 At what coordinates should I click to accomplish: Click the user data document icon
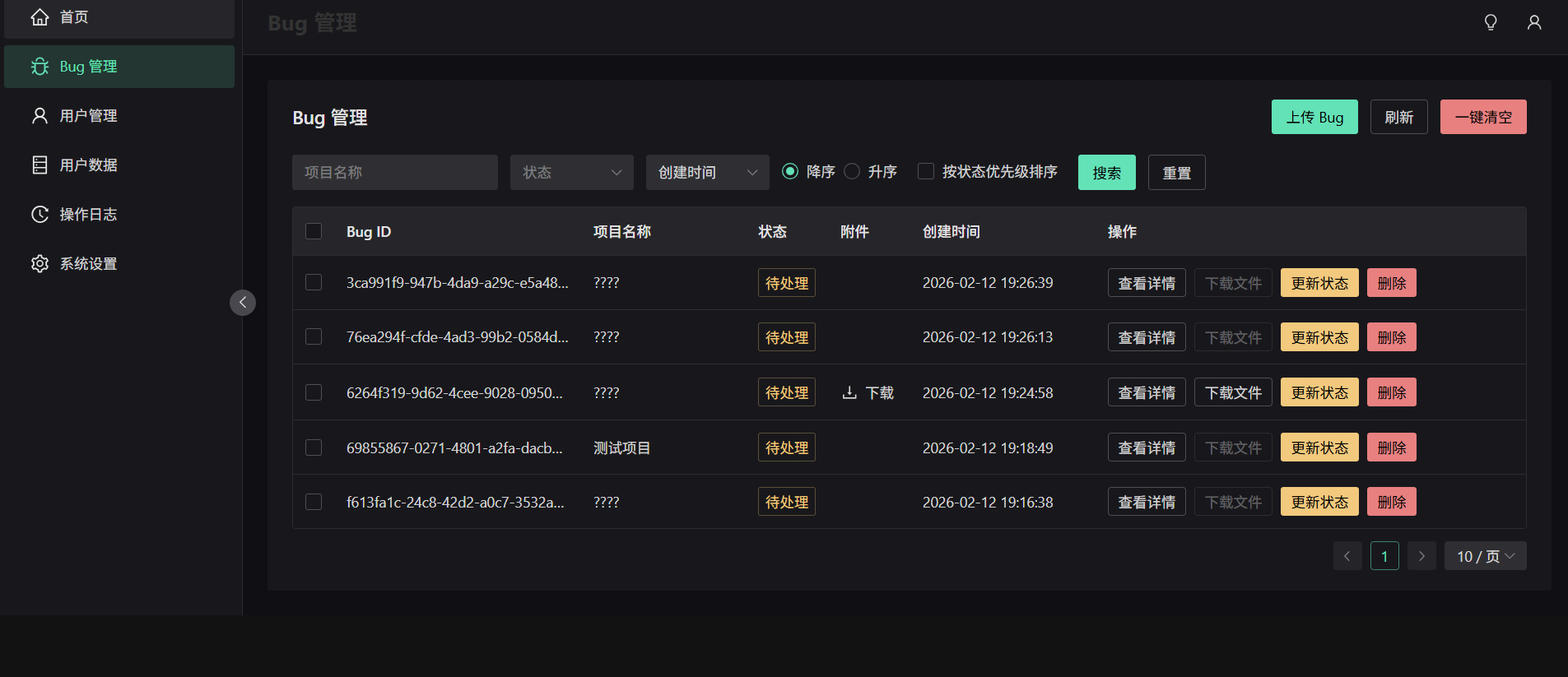point(40,165)
